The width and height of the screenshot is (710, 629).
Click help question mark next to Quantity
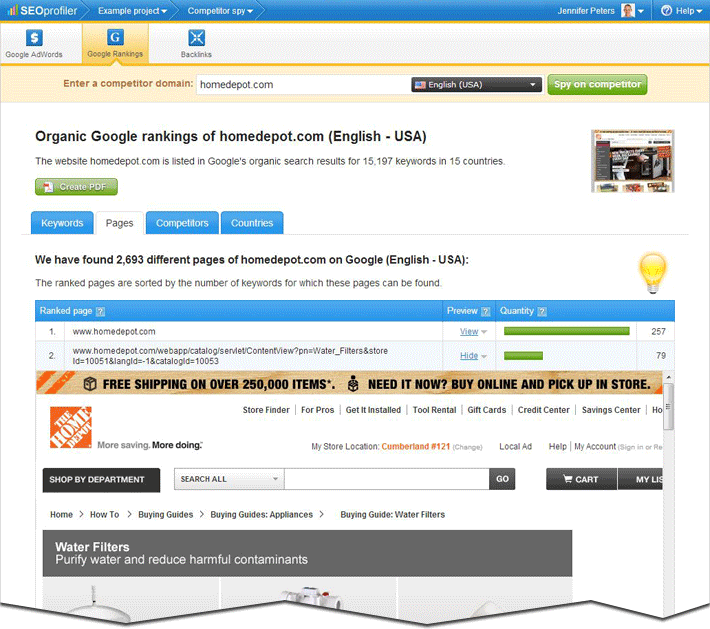(542, 312)
